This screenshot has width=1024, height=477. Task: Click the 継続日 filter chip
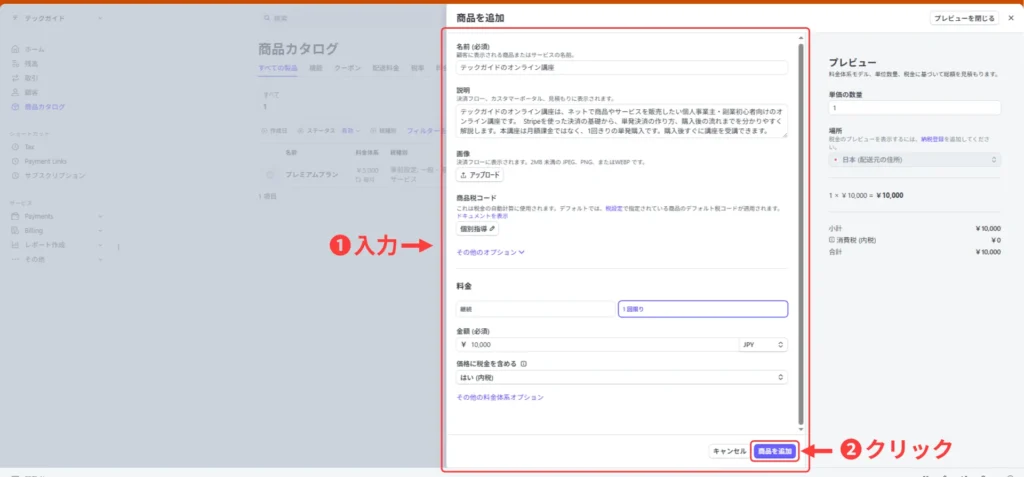[x=384, y=131]
